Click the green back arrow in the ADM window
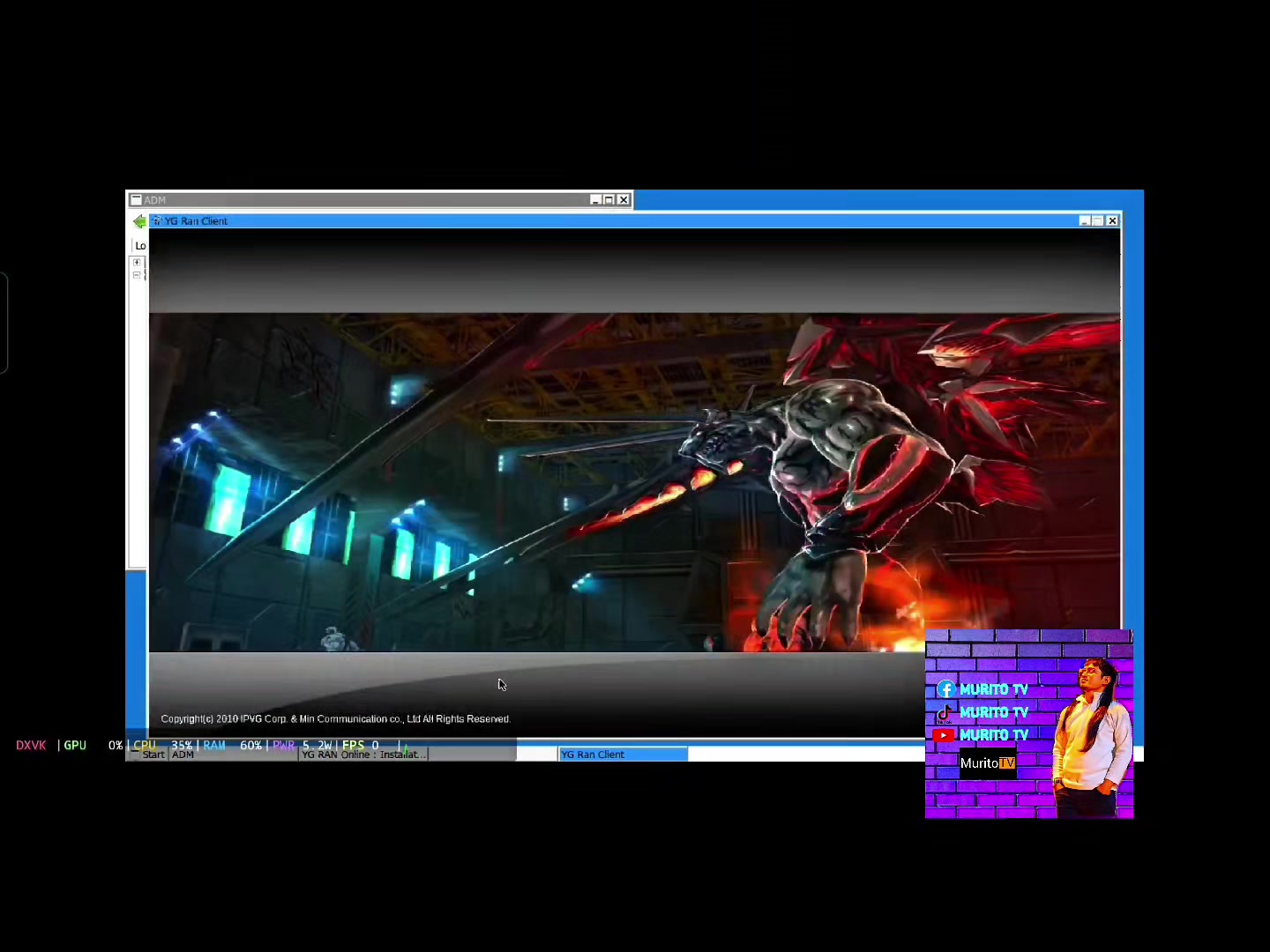The image size is (1270, 952). pyautogui.click(x=139, y=221)
